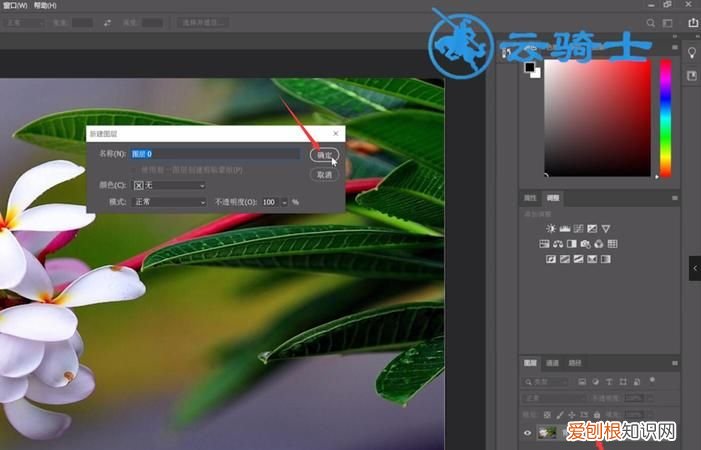Filter layers by pixel layers
The image size is (701, 450).
[x=582, y=382]
